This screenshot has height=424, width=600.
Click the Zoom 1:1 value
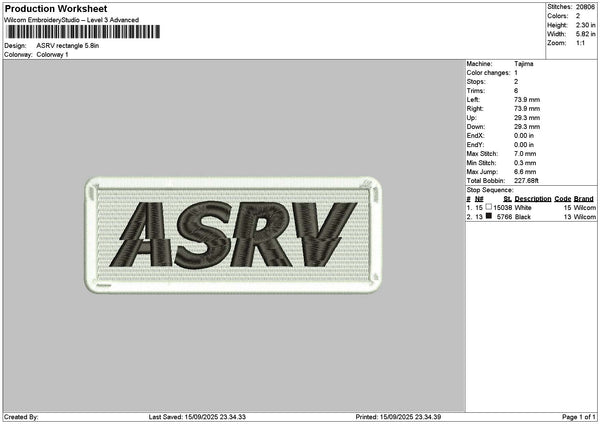click(x=580, y=43)
